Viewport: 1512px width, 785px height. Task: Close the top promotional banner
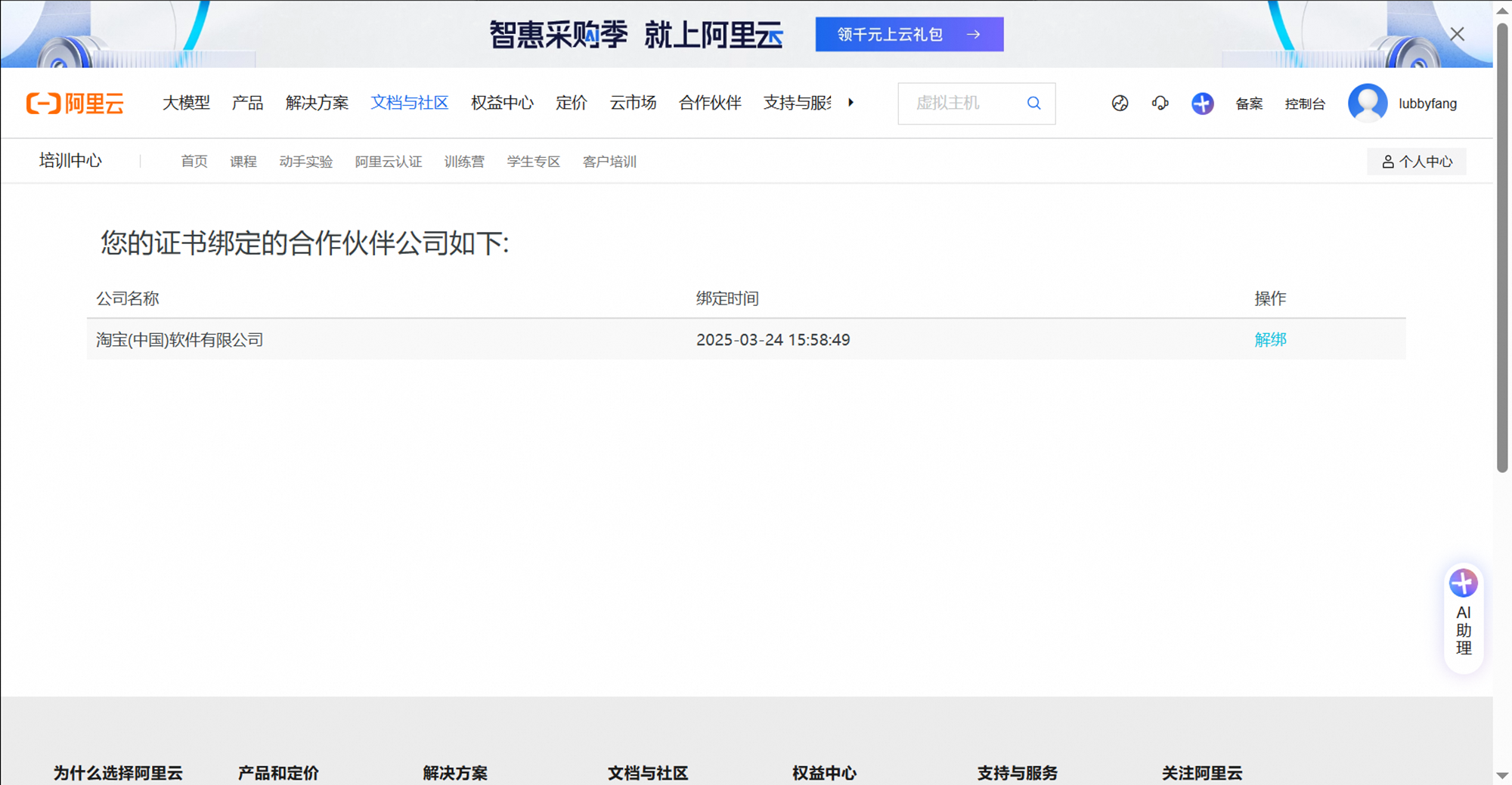tap(1457, 34)
